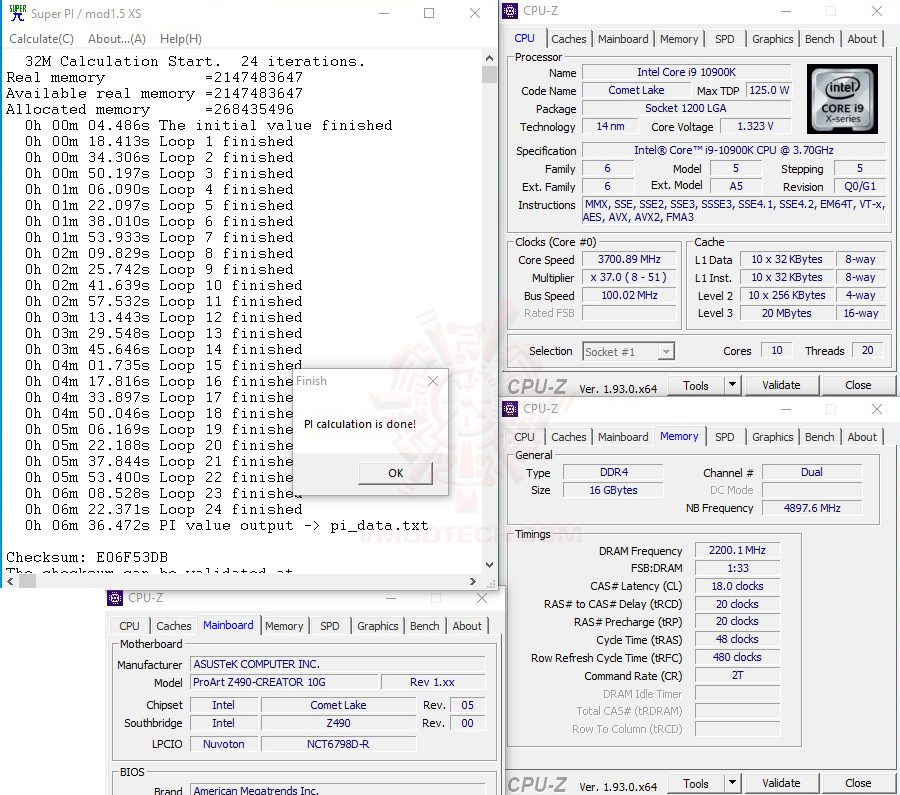Click the CPU-Z icon on the Memory window
This screenshot has width=900, height=795.
[508, 409]
